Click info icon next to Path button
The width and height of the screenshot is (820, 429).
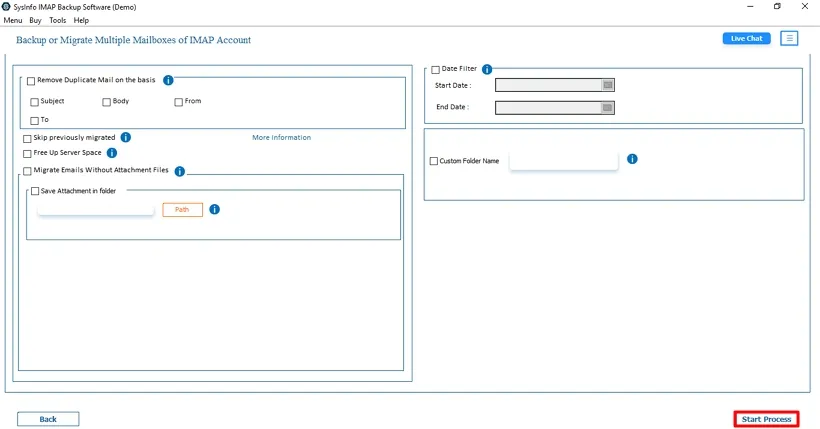215,210
